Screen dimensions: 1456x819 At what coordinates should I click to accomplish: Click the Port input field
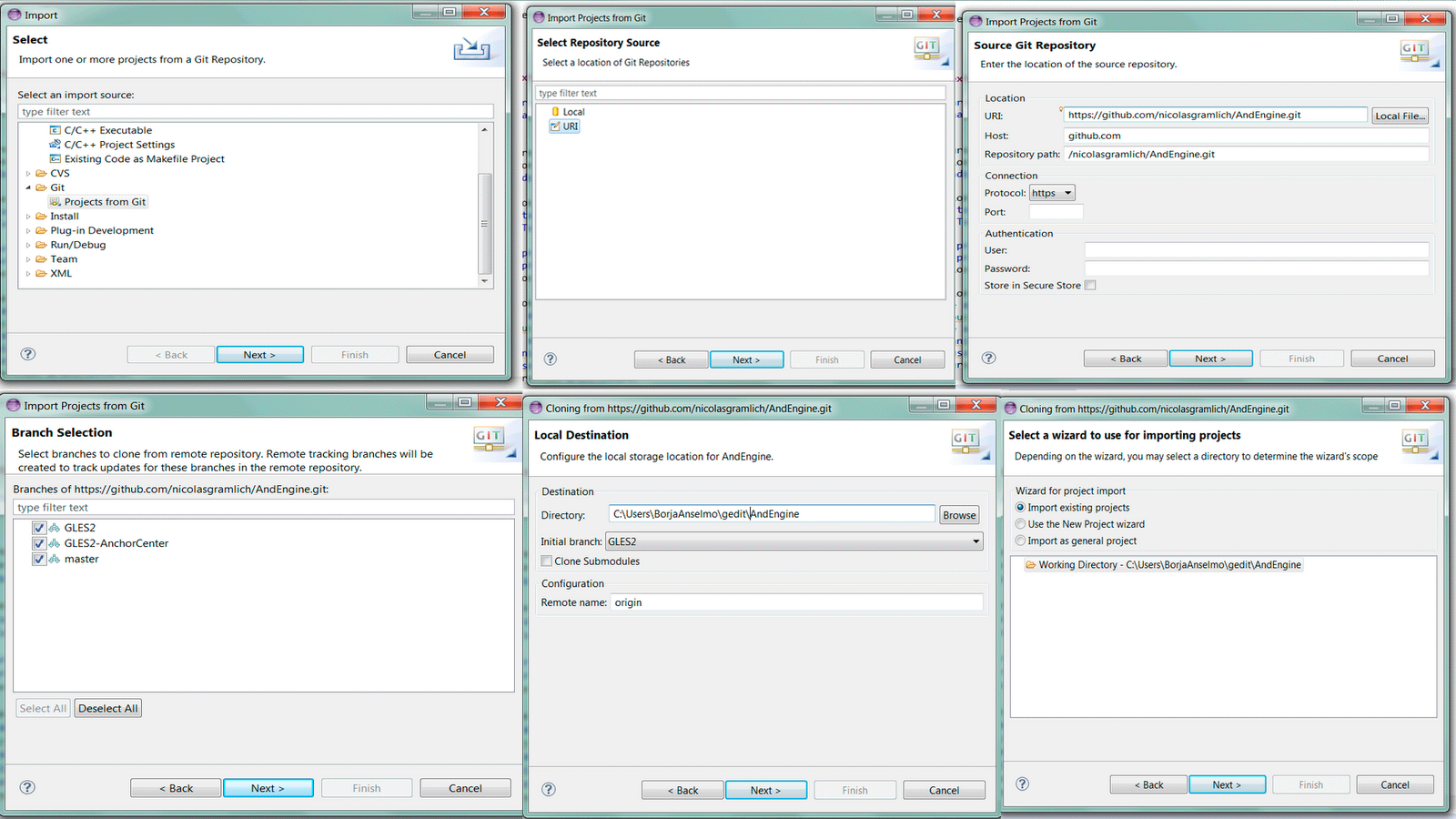1057,212
